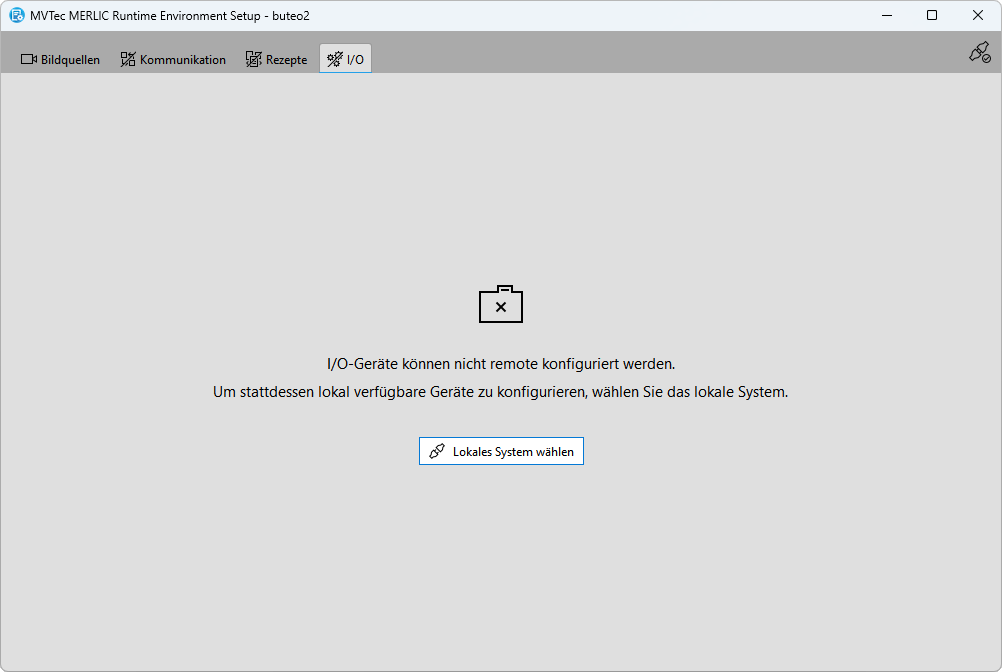Click the 'I/O-Geräte können nicht remote' message
The width and height of the screenshot is (1002, 672).
point(501,364)
